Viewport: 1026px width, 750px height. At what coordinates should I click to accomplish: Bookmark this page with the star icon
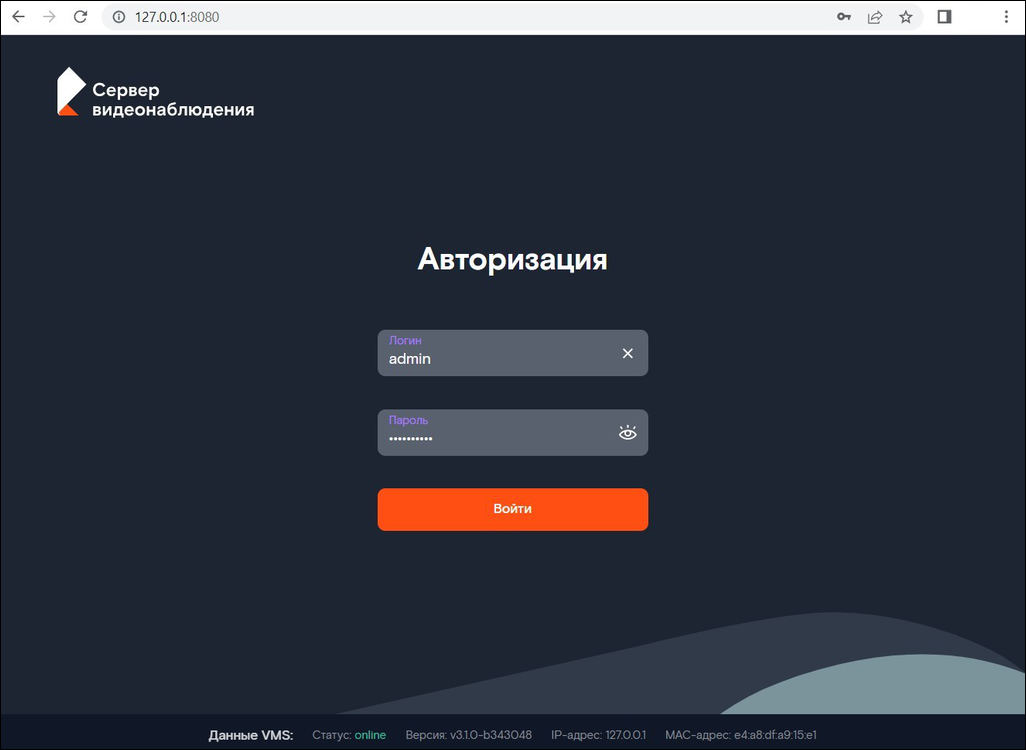coord(906,17)
